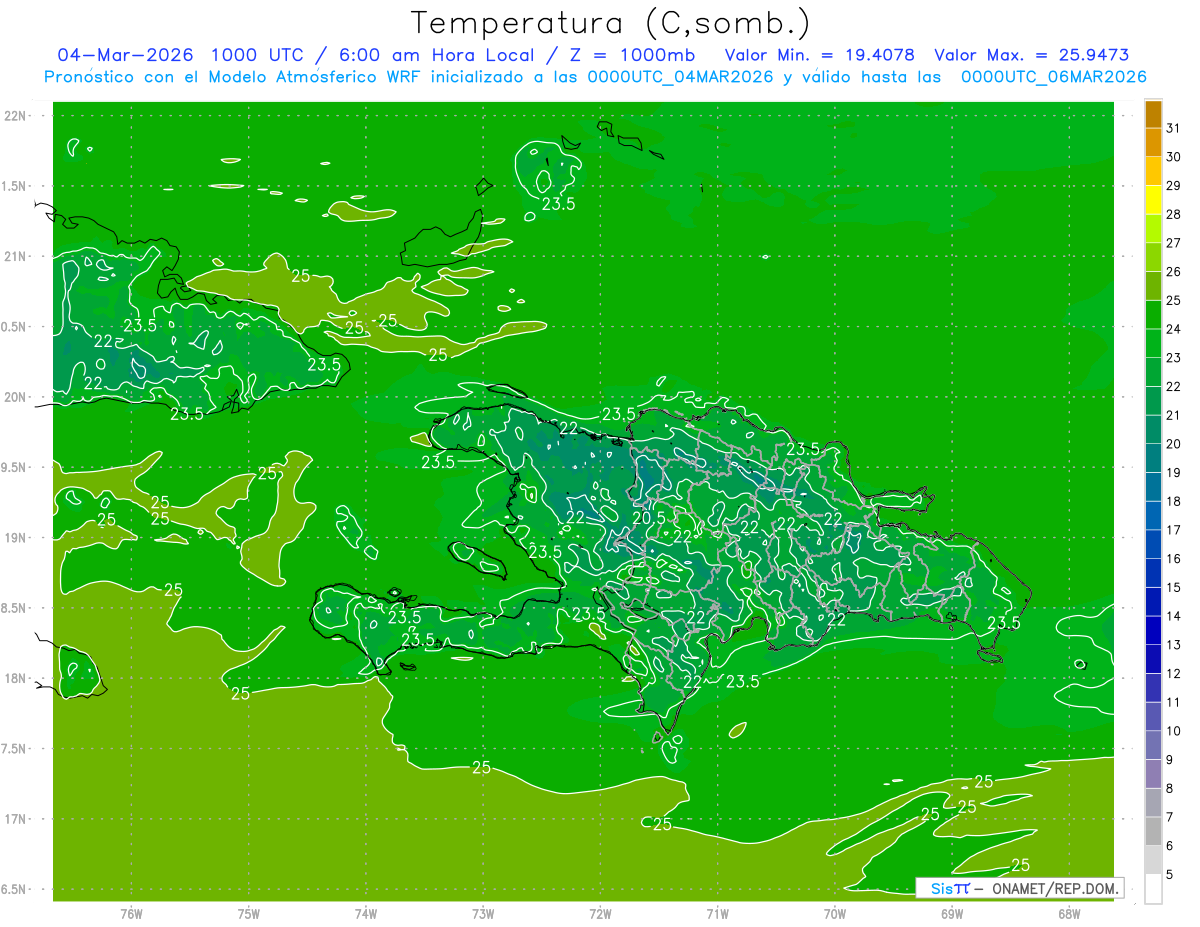Click the '68W' longitude axis label
This screenshot has height=927, width=1200.
1069,914
